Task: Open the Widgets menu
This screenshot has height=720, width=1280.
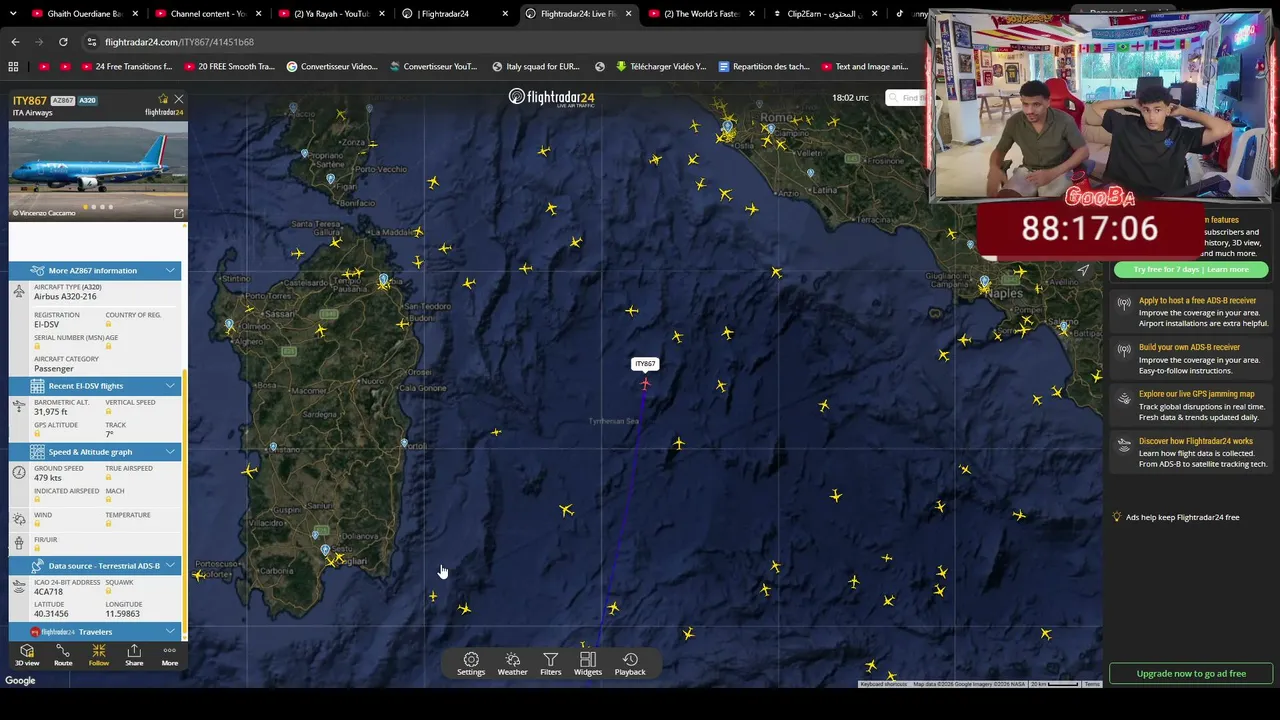Action: [x=588, y=664]
